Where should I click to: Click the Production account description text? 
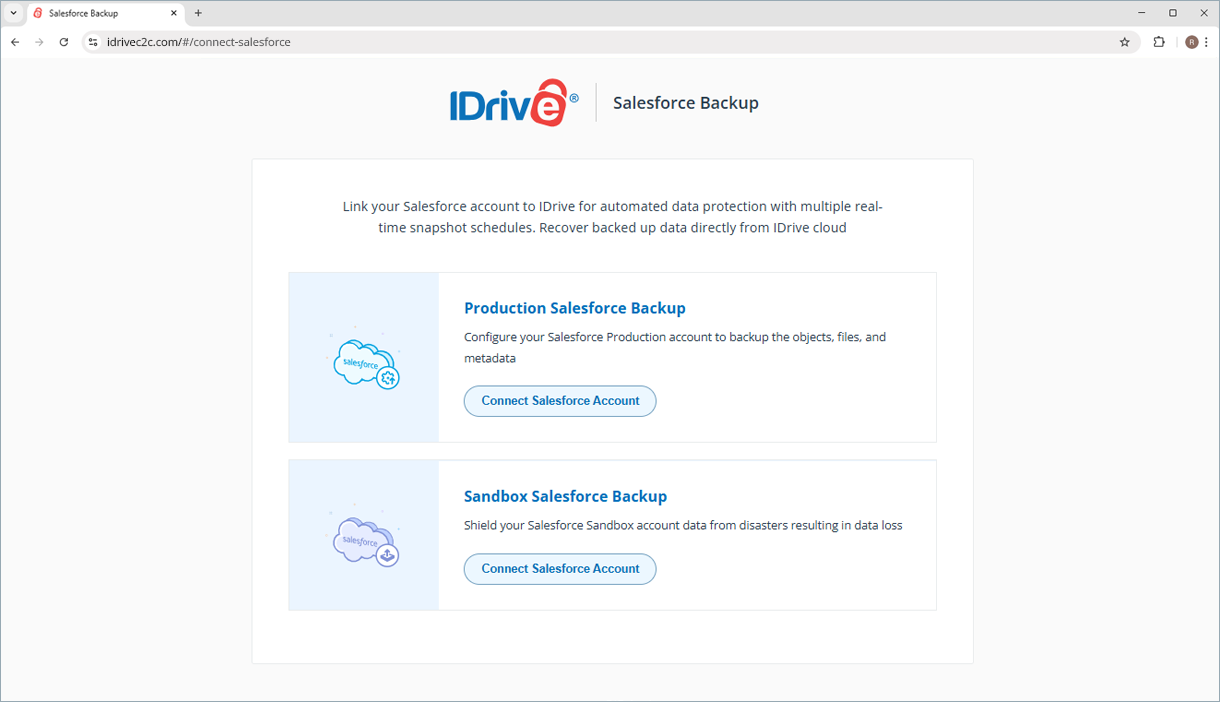[x=675, y=347]
